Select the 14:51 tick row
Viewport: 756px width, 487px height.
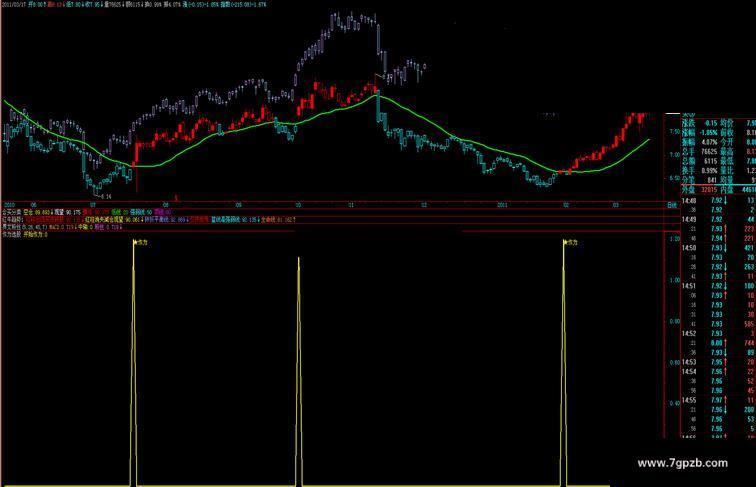[718, 286]
